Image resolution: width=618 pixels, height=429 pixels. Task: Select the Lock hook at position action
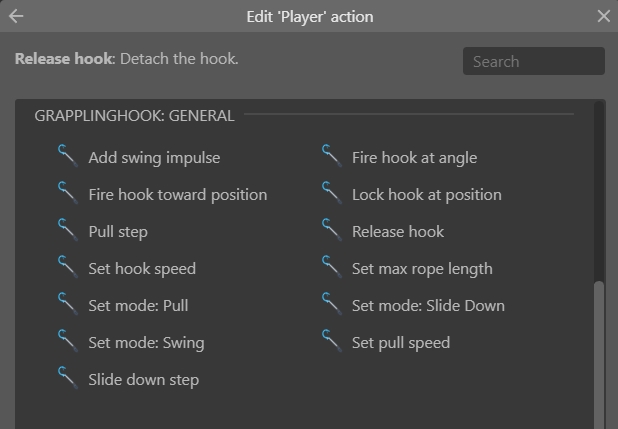427,195
